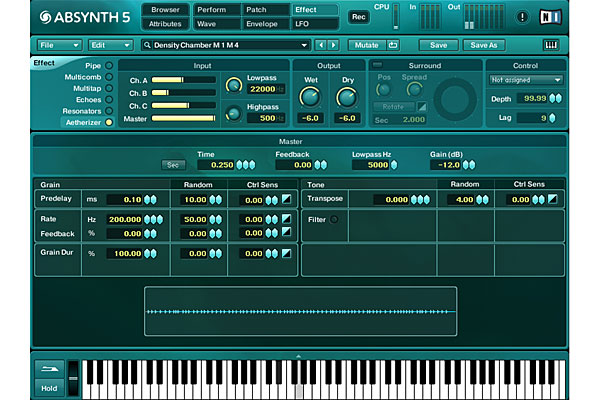This screenshot has width=600, height=400.
Task: Toggle the on-screen keyboard icon
Action: coord(551,45)
